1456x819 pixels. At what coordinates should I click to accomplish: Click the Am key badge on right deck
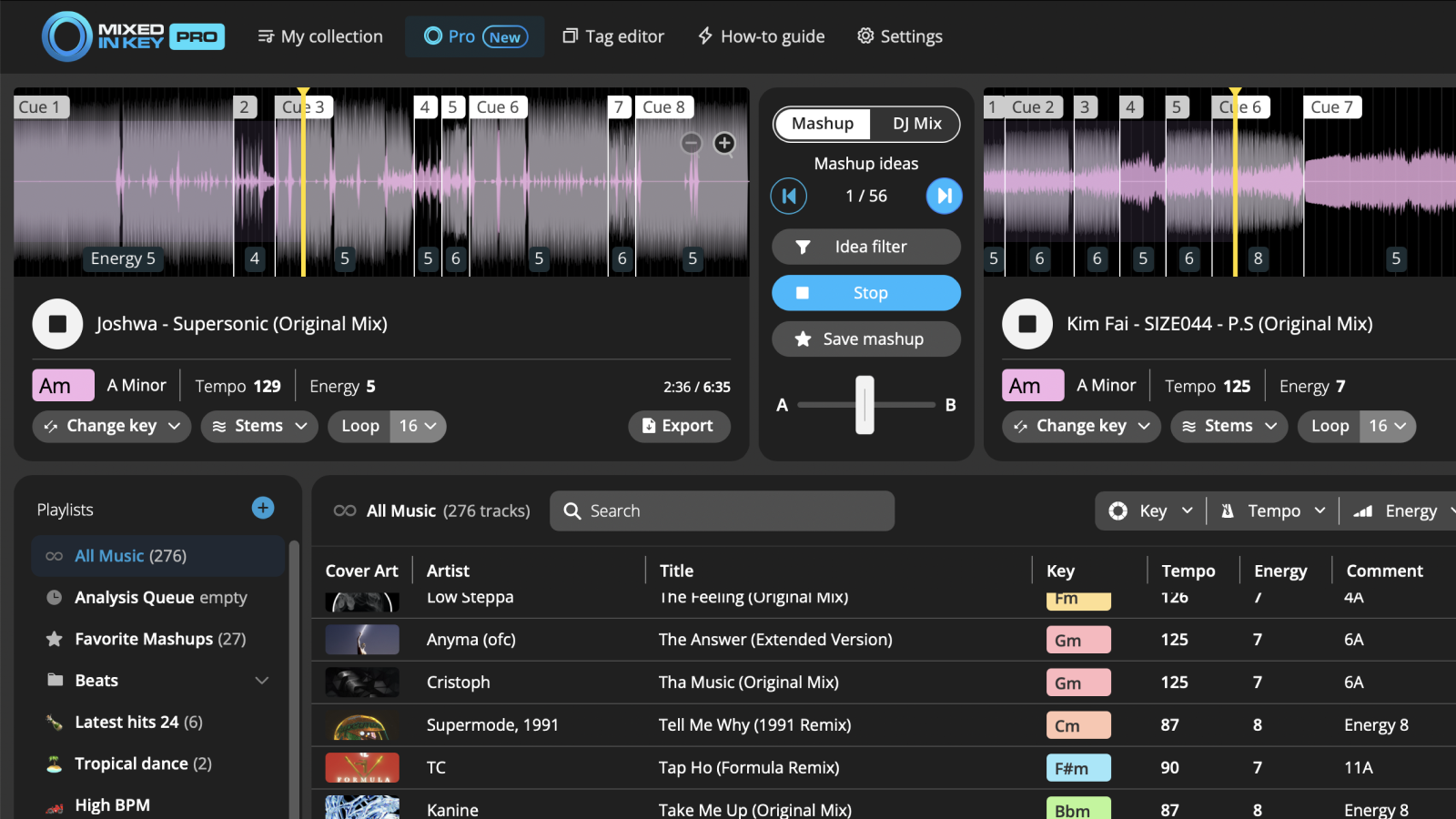pyautogui.click(x=1033, y=386)
